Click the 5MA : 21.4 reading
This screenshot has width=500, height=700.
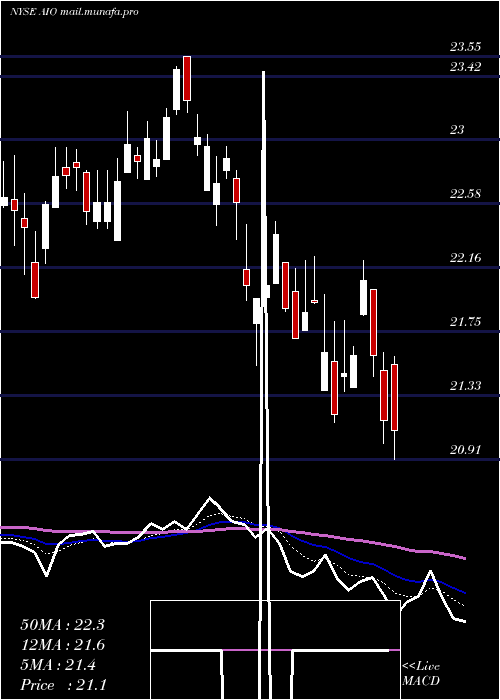[x=58, y=665]
